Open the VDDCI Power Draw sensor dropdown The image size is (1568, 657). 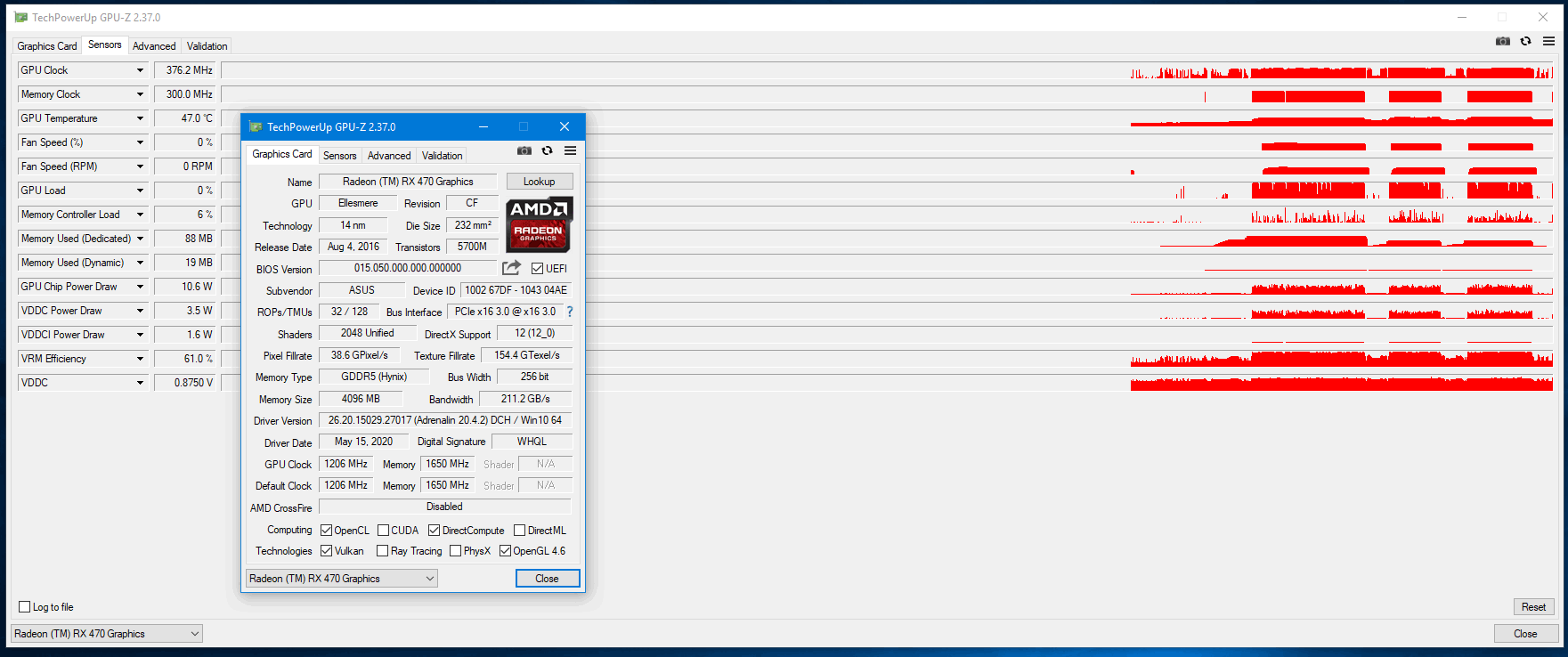pyautogui.click(x=140, y=335)
